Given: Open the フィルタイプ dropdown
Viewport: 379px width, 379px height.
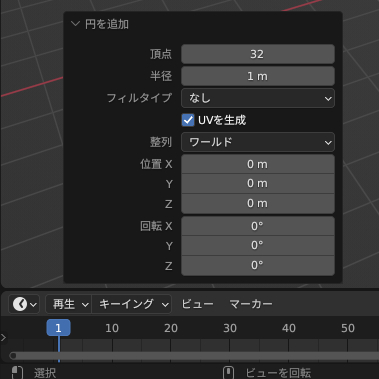Looking at the screenshot, I should (258, 98).
